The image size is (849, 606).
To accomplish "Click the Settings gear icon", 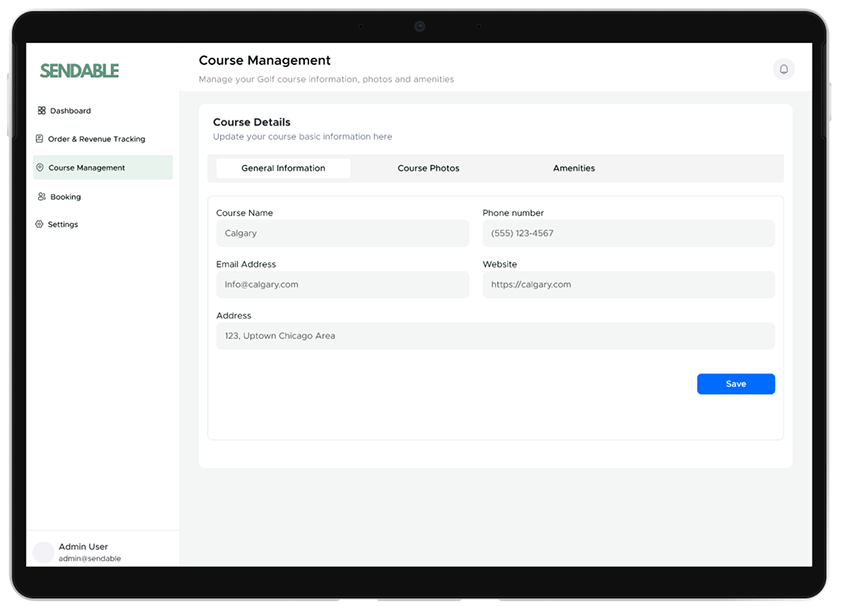I will coord(40,225).
